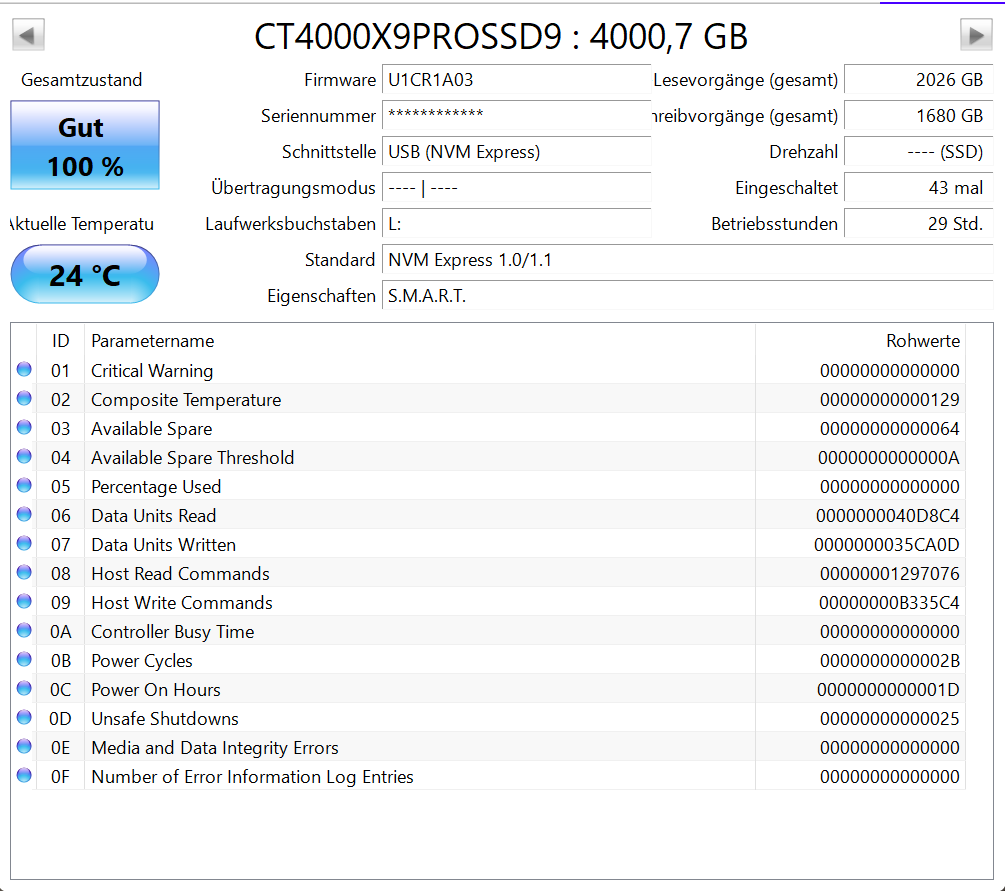
Task: Click the Standard field NVM Express 1.0/1.1
Action: pos(688,260)
